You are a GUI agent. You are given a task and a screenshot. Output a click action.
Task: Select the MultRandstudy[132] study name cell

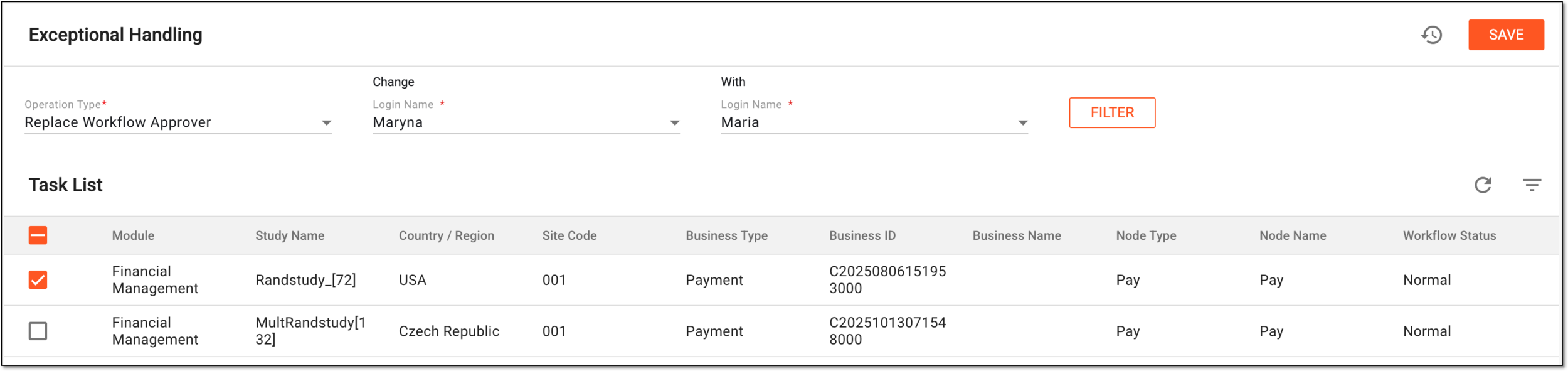[310, 331]
